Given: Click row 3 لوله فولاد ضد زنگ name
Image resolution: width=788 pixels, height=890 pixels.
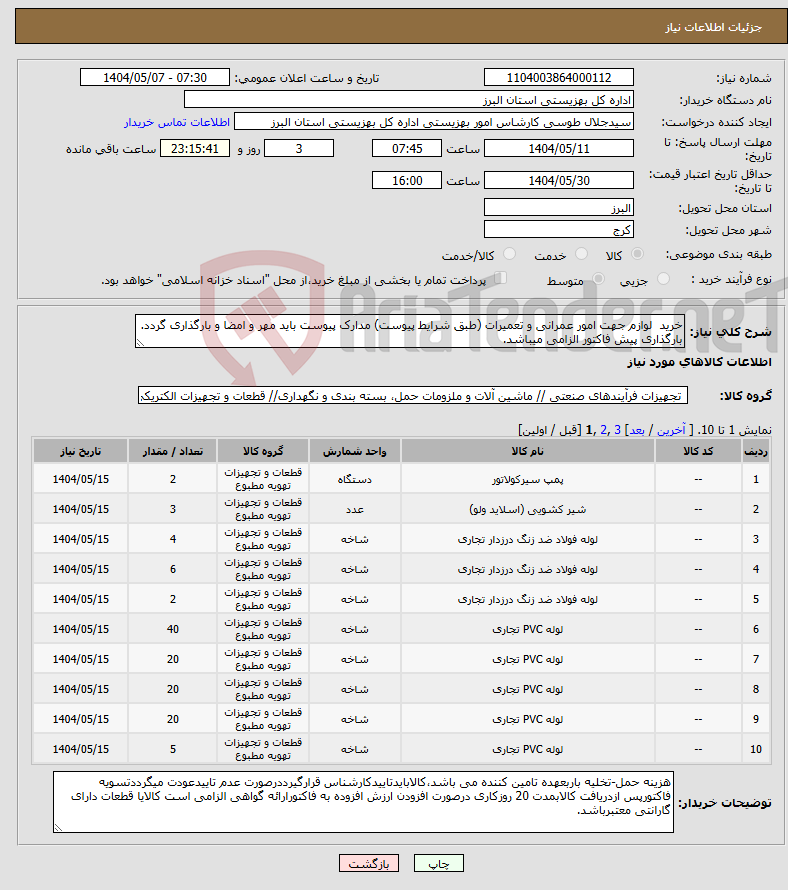Looking at the screenshot, I should (527, 539).
